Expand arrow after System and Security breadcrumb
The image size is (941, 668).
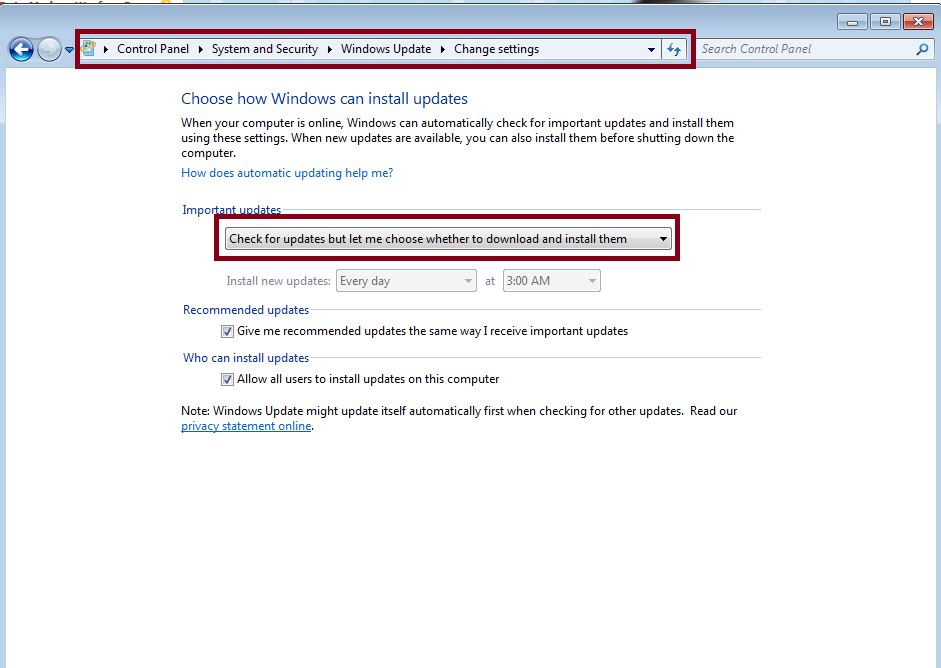[329, 49]
